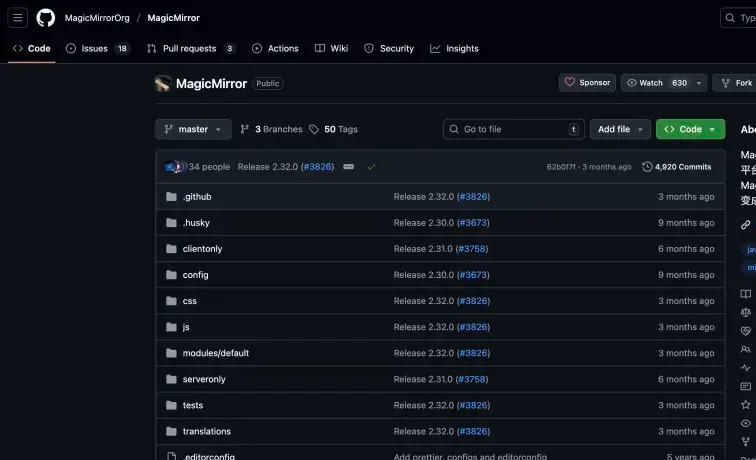
Task: Click the green commit status checkmark
Action: click(371, 167)
